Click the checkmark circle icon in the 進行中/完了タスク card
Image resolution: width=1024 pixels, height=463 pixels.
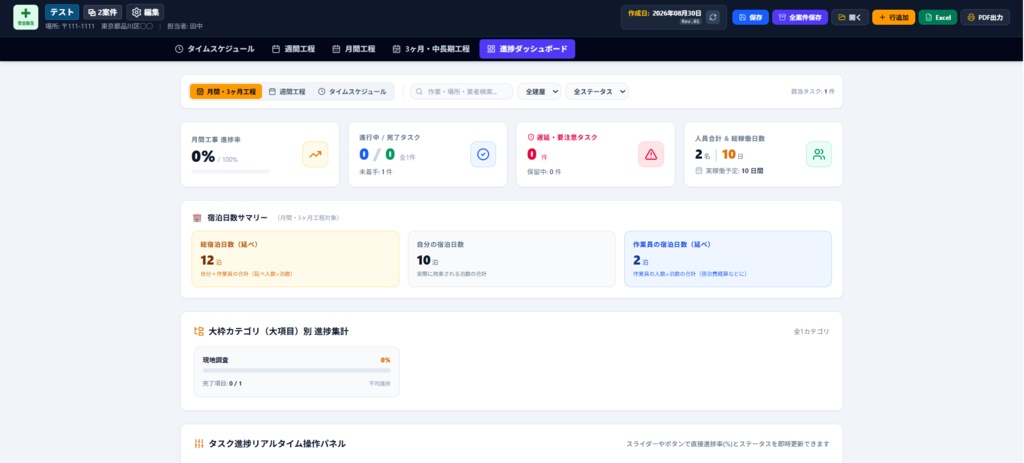[483, 154]
